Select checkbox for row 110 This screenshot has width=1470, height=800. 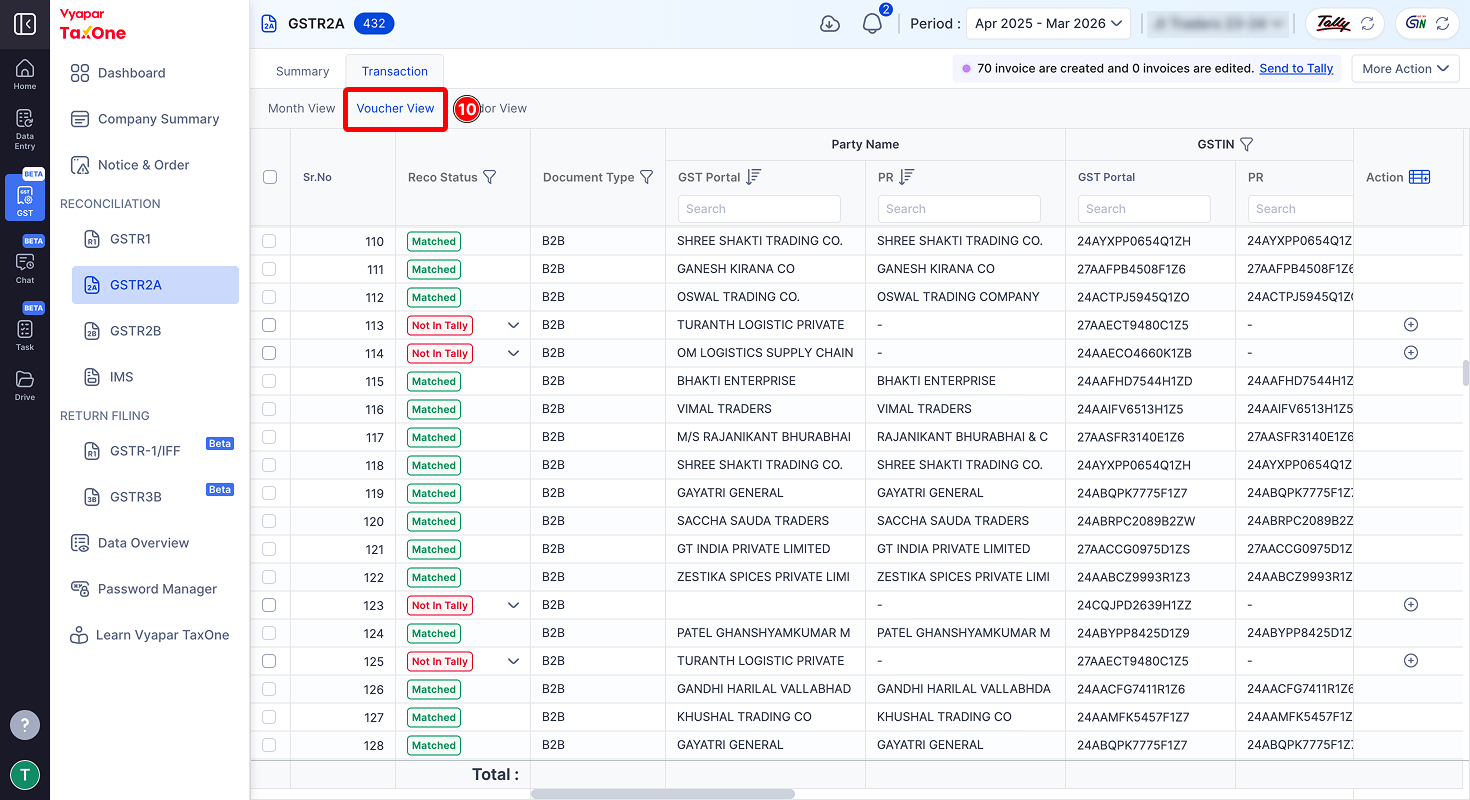pos(269,241)
